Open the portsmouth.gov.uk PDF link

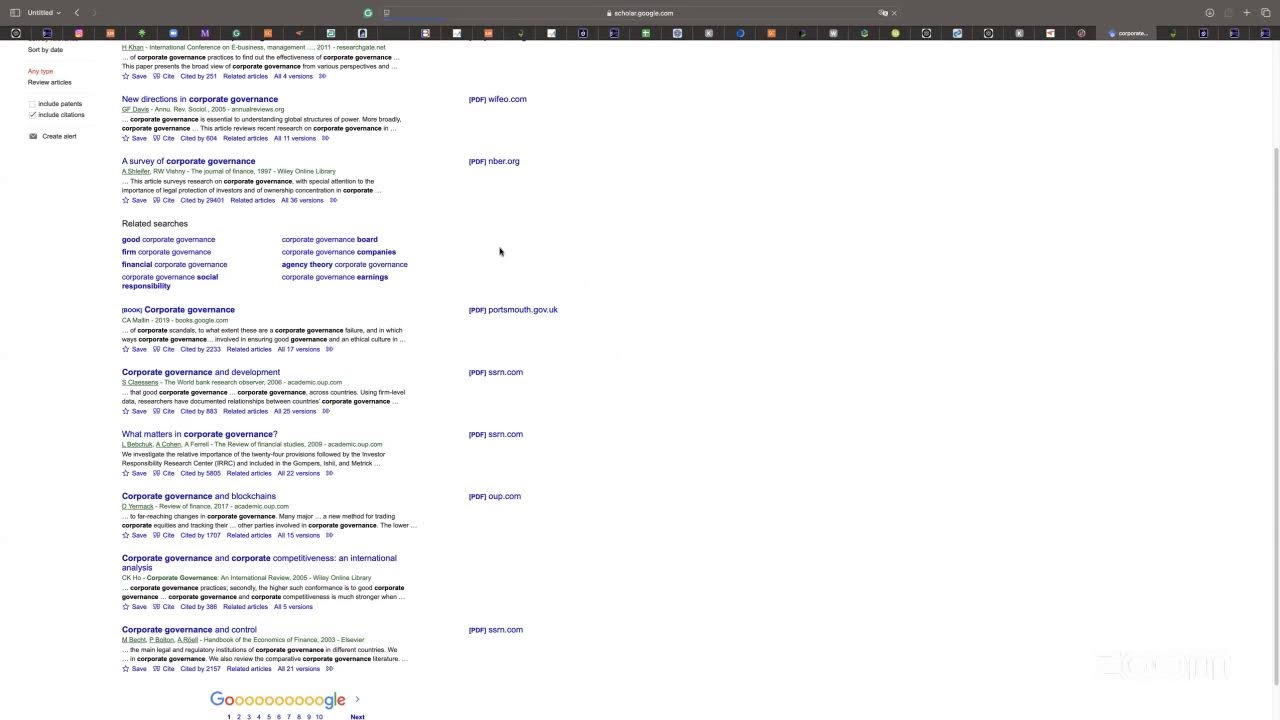pyautogui.click(x=513, y=310)
